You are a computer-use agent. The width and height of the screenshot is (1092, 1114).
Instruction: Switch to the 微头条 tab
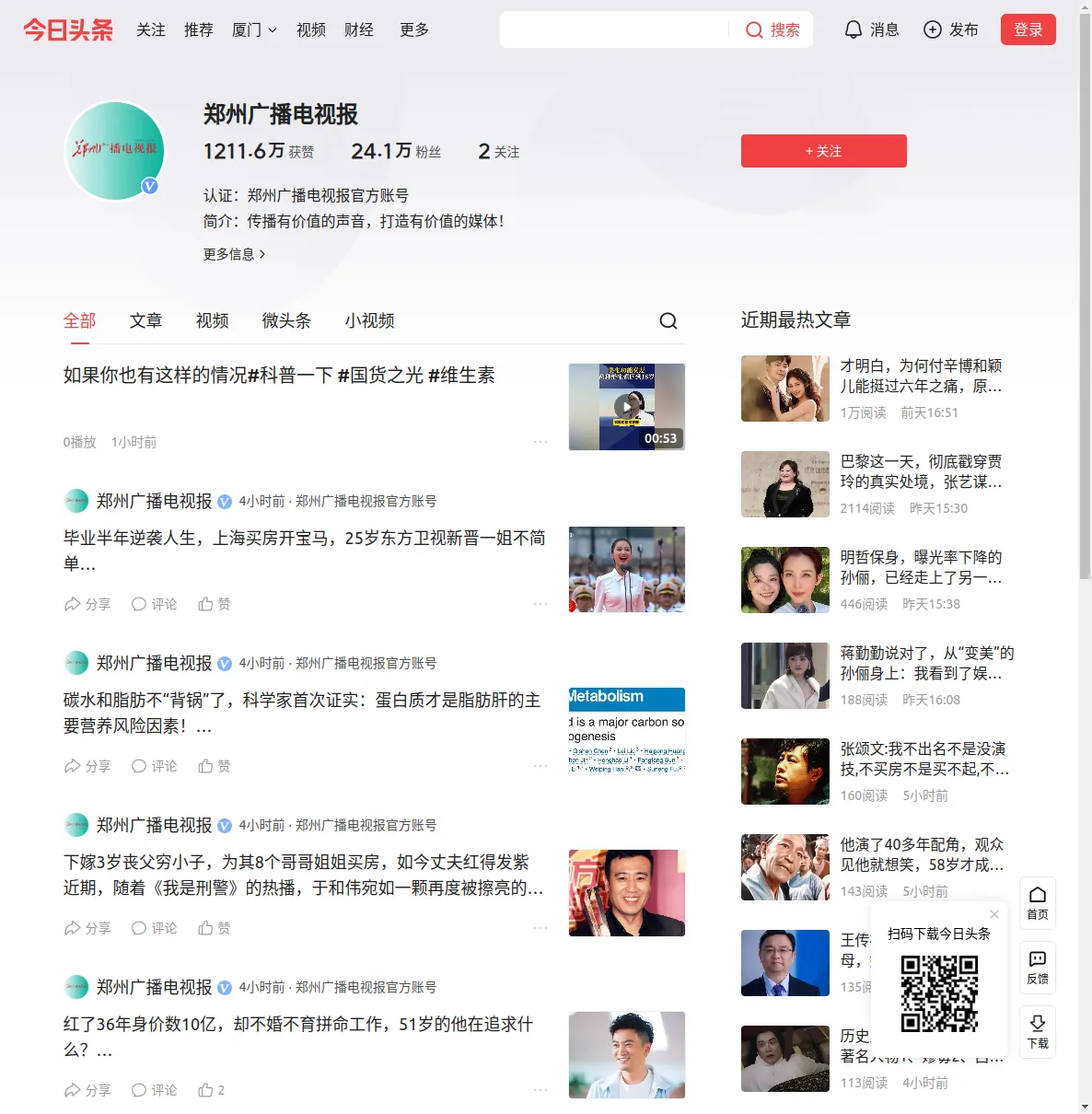(287, 320)
